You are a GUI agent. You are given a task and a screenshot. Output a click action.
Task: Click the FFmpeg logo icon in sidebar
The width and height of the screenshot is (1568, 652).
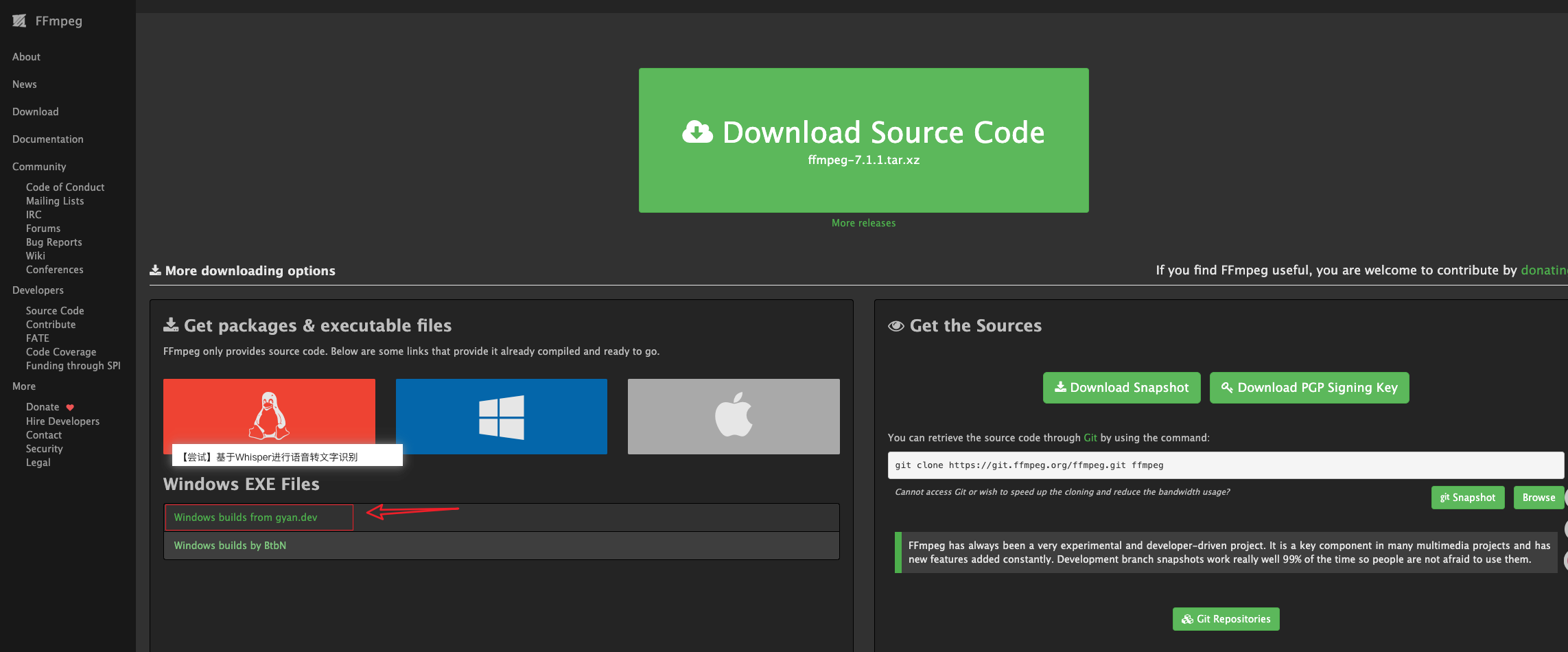[19, 21]
